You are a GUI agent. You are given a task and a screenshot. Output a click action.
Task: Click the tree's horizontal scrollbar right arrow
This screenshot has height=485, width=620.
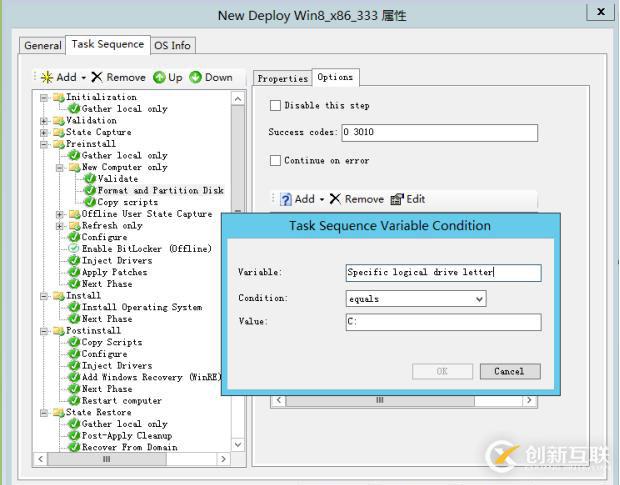coord(223,459)
